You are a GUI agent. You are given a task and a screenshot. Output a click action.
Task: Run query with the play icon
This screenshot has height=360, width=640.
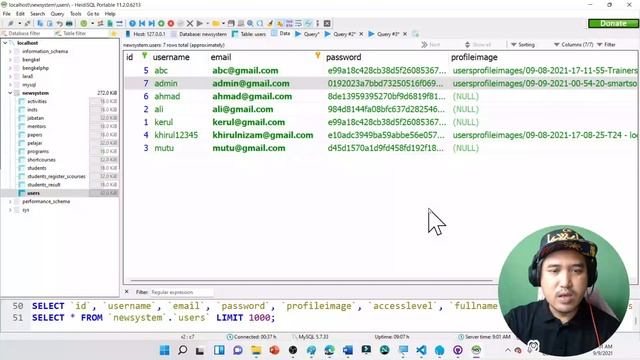pyautogui.click(x=200, y=23)
